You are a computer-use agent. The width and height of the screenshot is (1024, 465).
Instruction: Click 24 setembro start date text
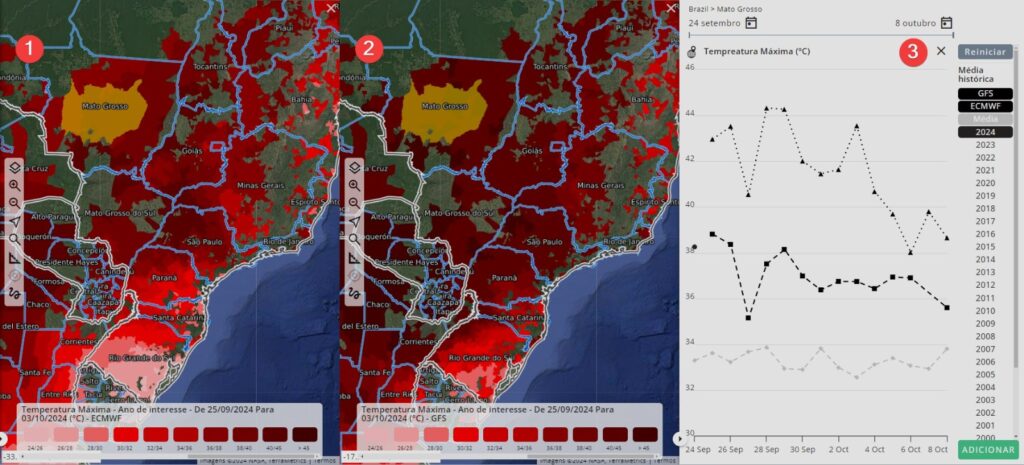pos(714,23)
